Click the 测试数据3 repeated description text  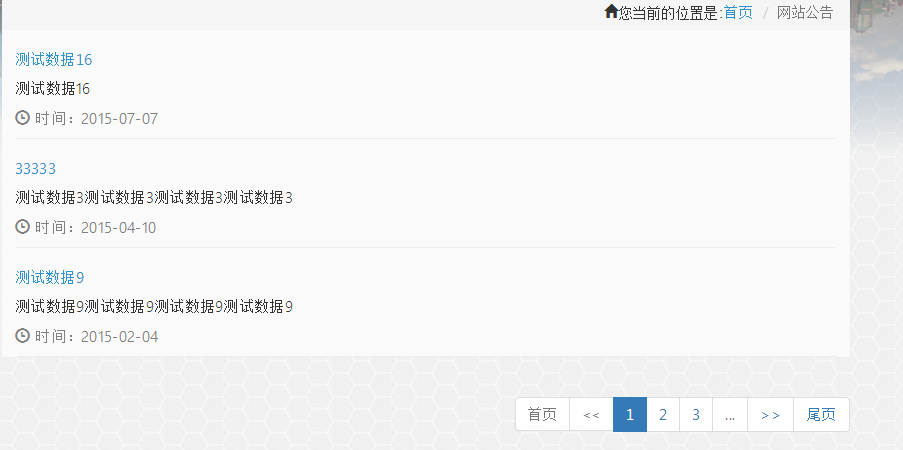154,198
